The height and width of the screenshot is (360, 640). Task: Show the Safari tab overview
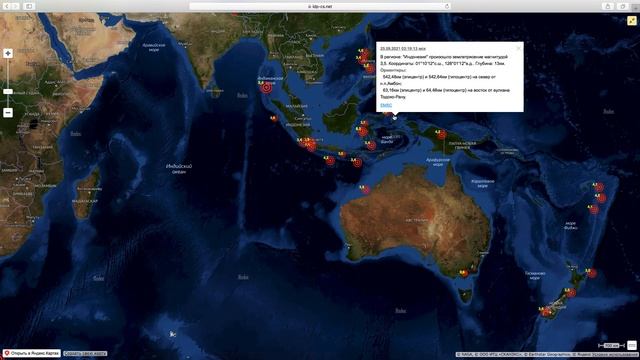coord(623,6)
